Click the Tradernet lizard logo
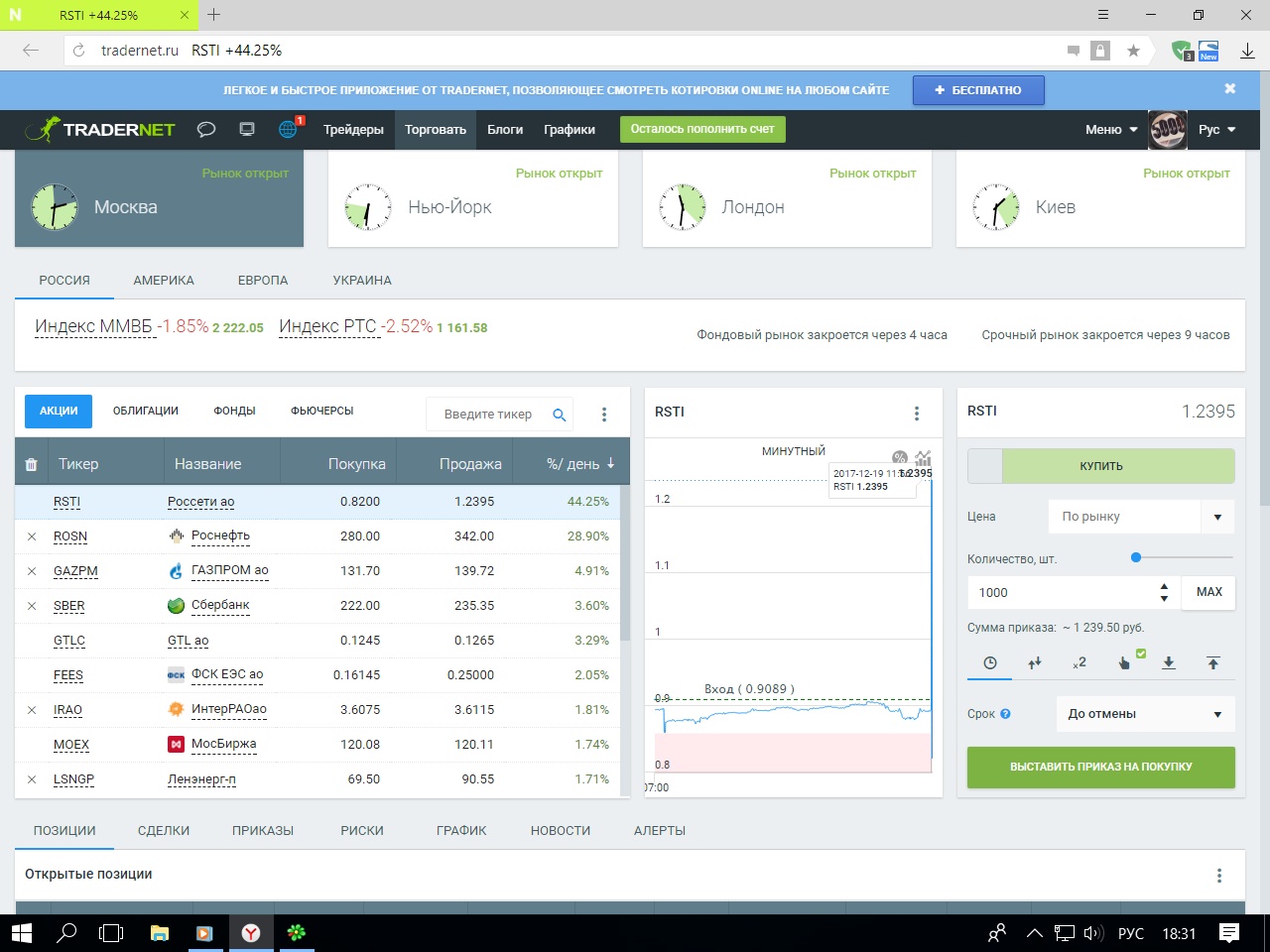Screen dimensions: 1270x952 (99, 129)
